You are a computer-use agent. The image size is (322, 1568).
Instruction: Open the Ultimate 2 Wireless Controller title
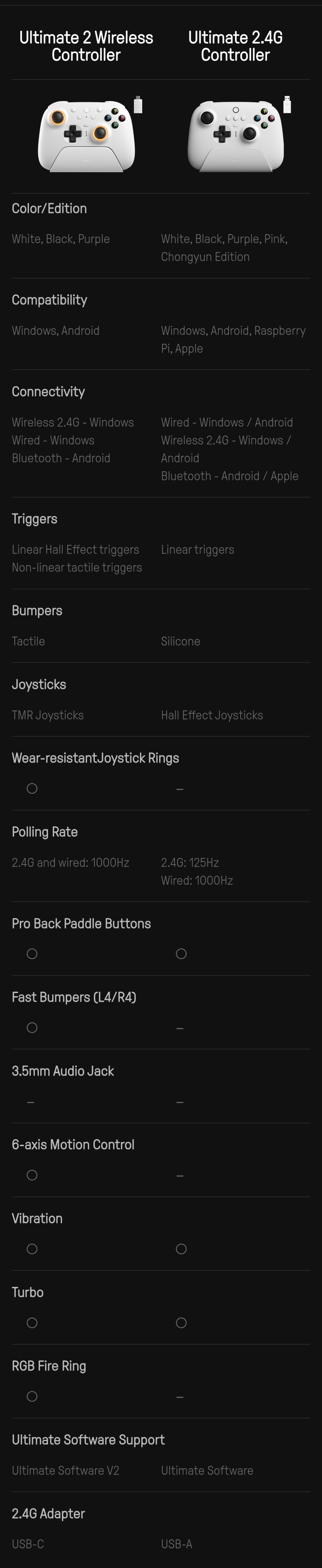[86, 46]
